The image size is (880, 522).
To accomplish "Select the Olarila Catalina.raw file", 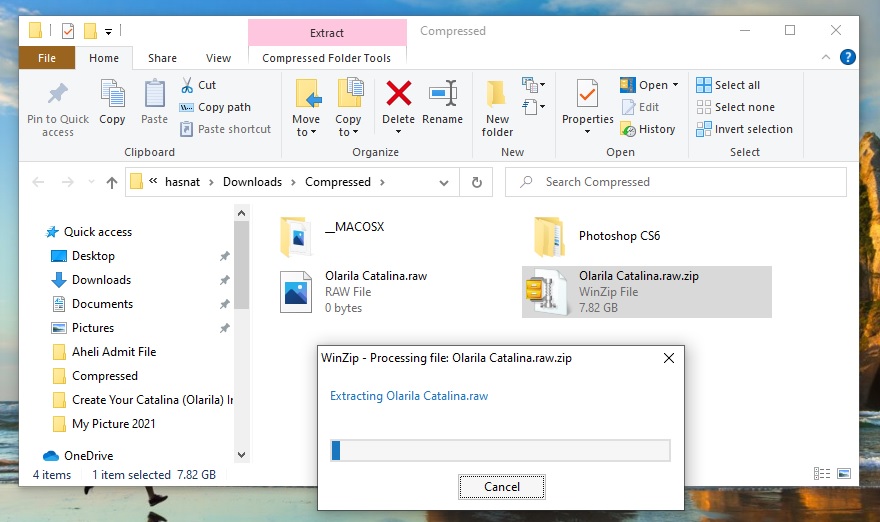I will click(x=354, y=292).
